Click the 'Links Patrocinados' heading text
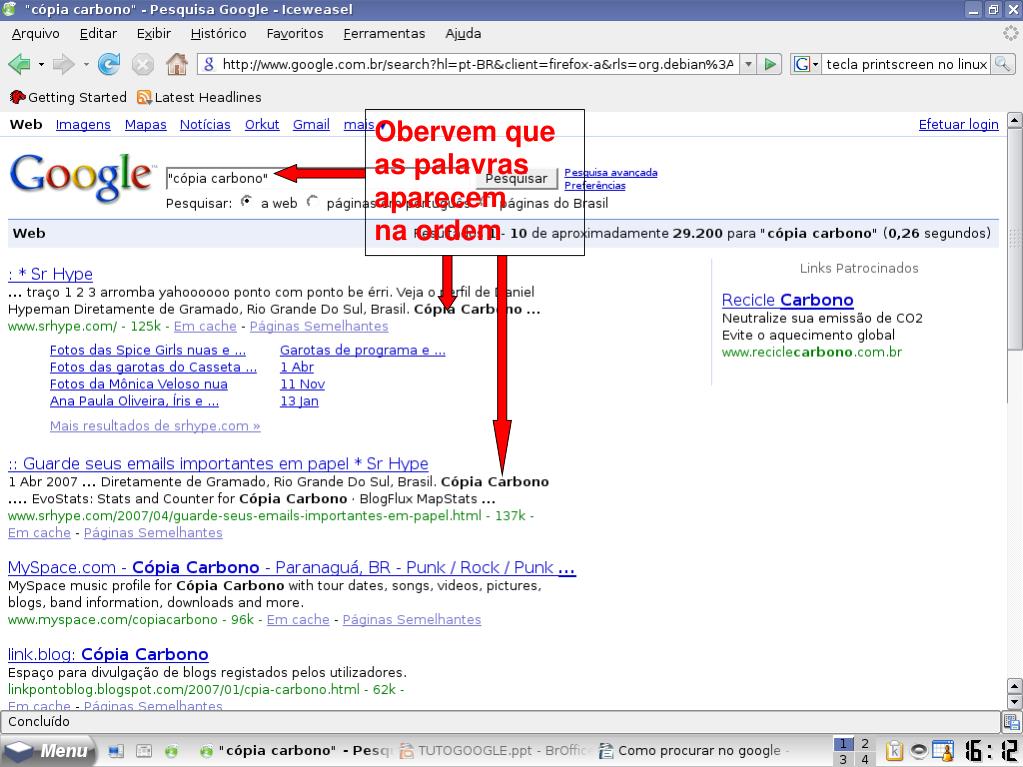The width and height of the screenshot is (1023, 767). (x=859, y=268)
